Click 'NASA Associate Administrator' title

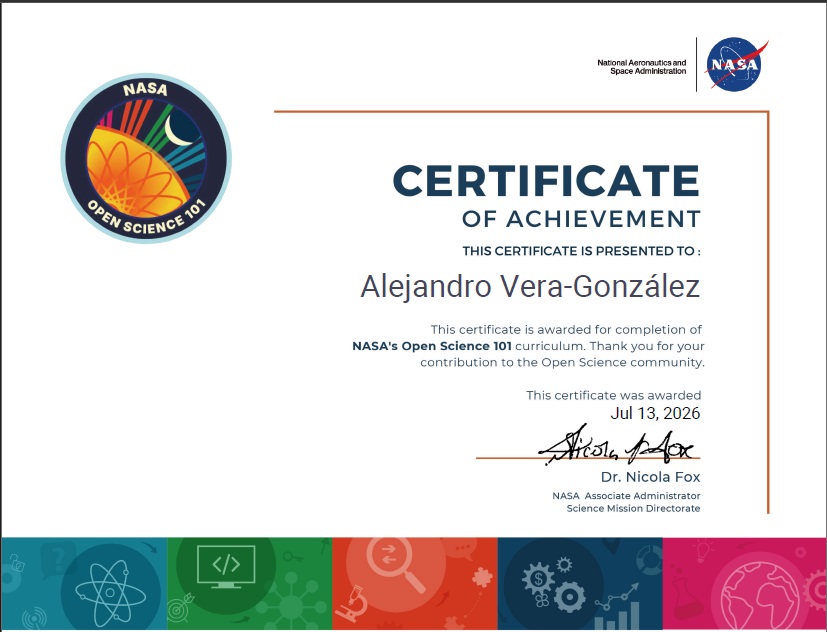pos(626,496)
